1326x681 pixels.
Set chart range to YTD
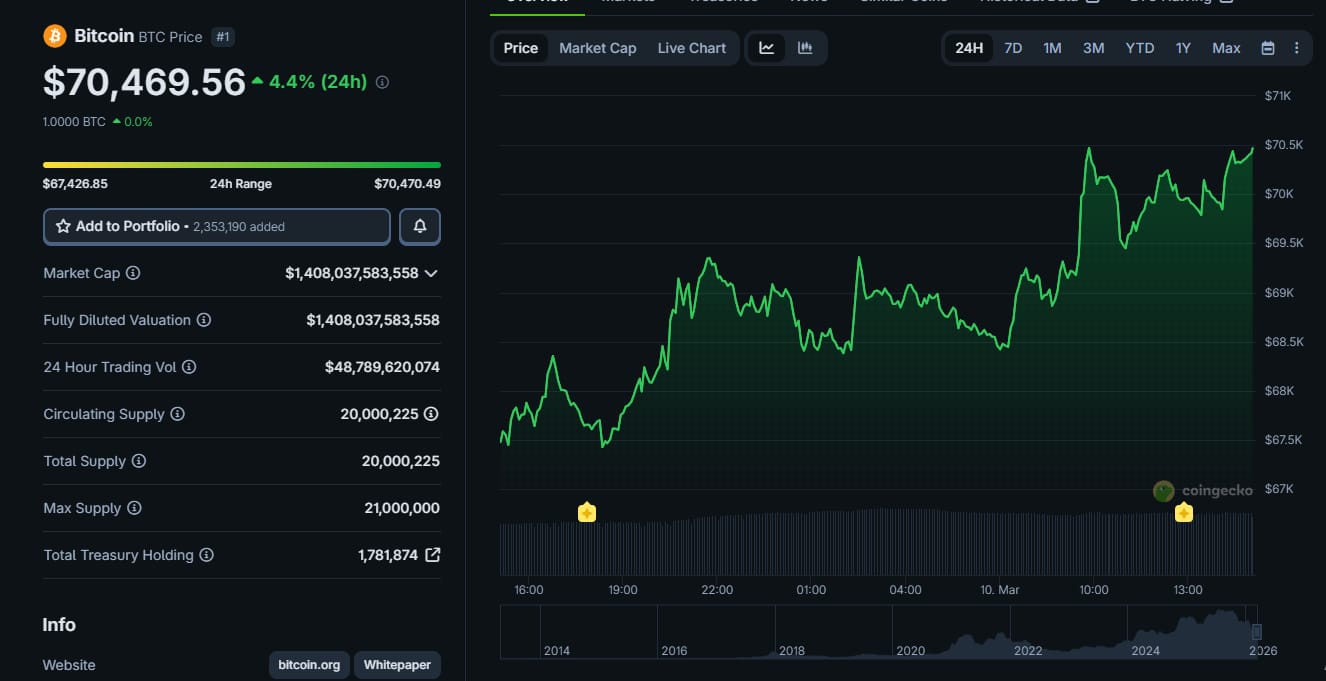tap(1140, 48)
